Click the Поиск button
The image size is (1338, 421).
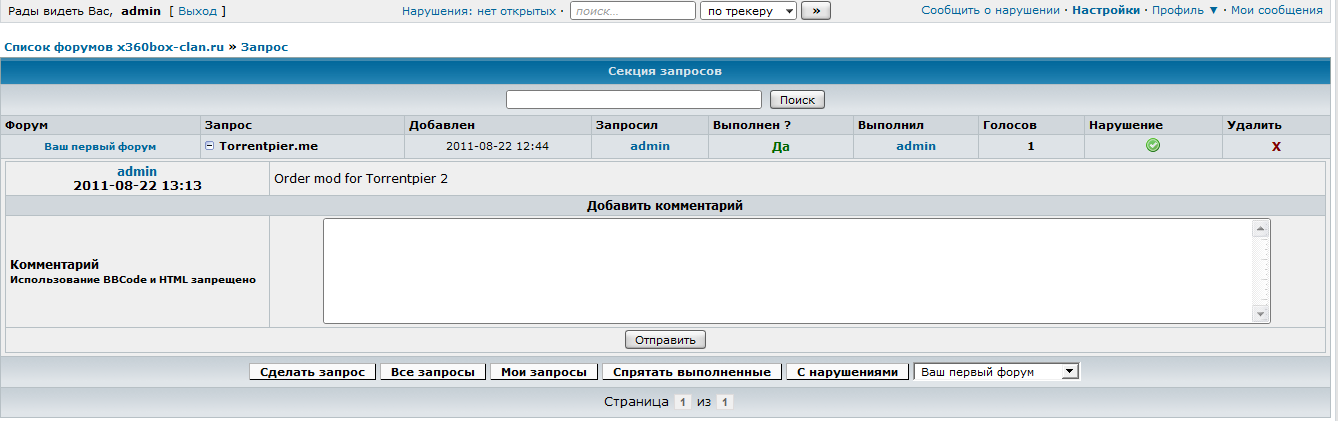point(797,100)
